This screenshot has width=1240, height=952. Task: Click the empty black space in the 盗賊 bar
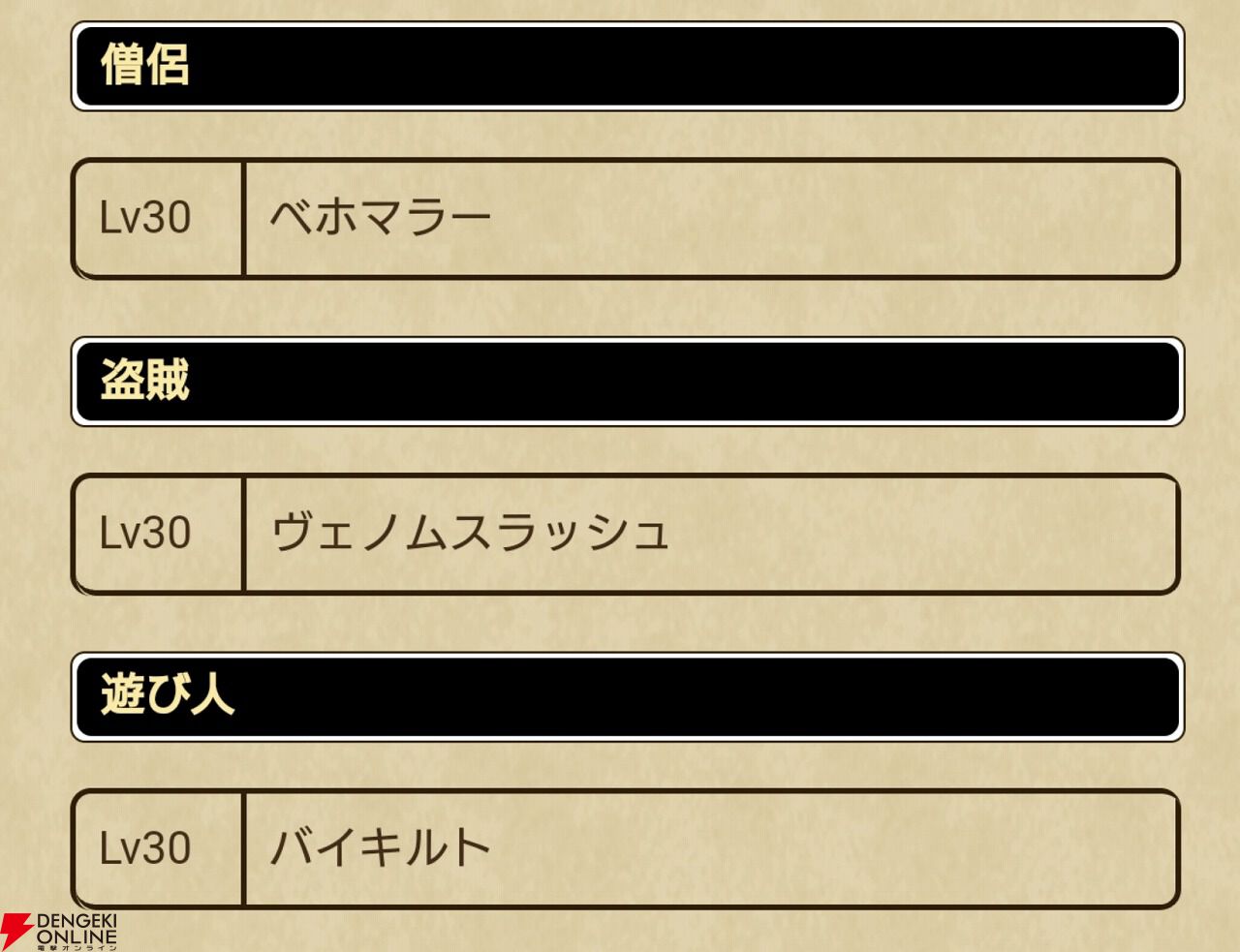[x=678, y=382]
